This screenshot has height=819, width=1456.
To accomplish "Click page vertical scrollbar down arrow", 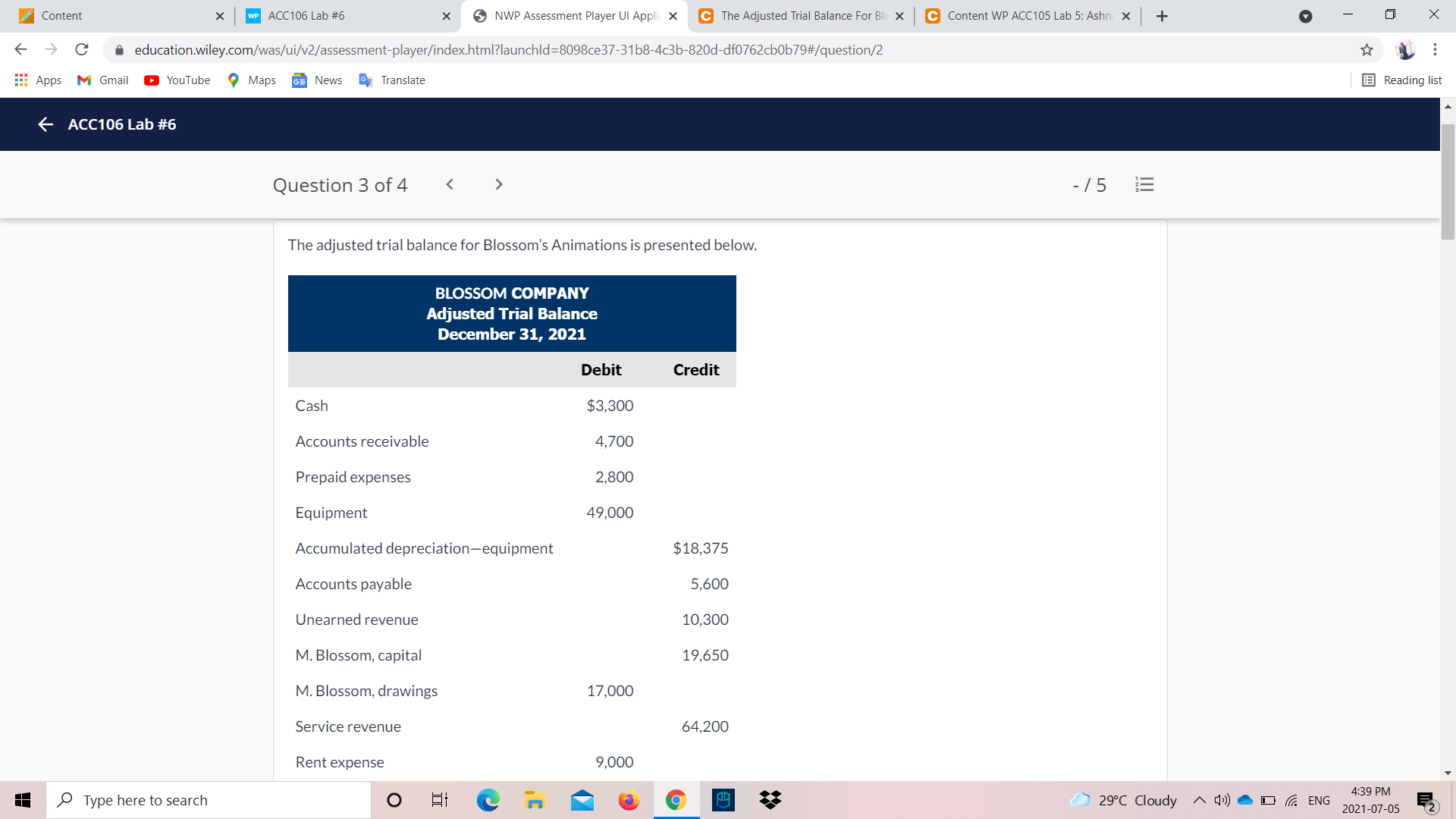I will point(1448,773).
